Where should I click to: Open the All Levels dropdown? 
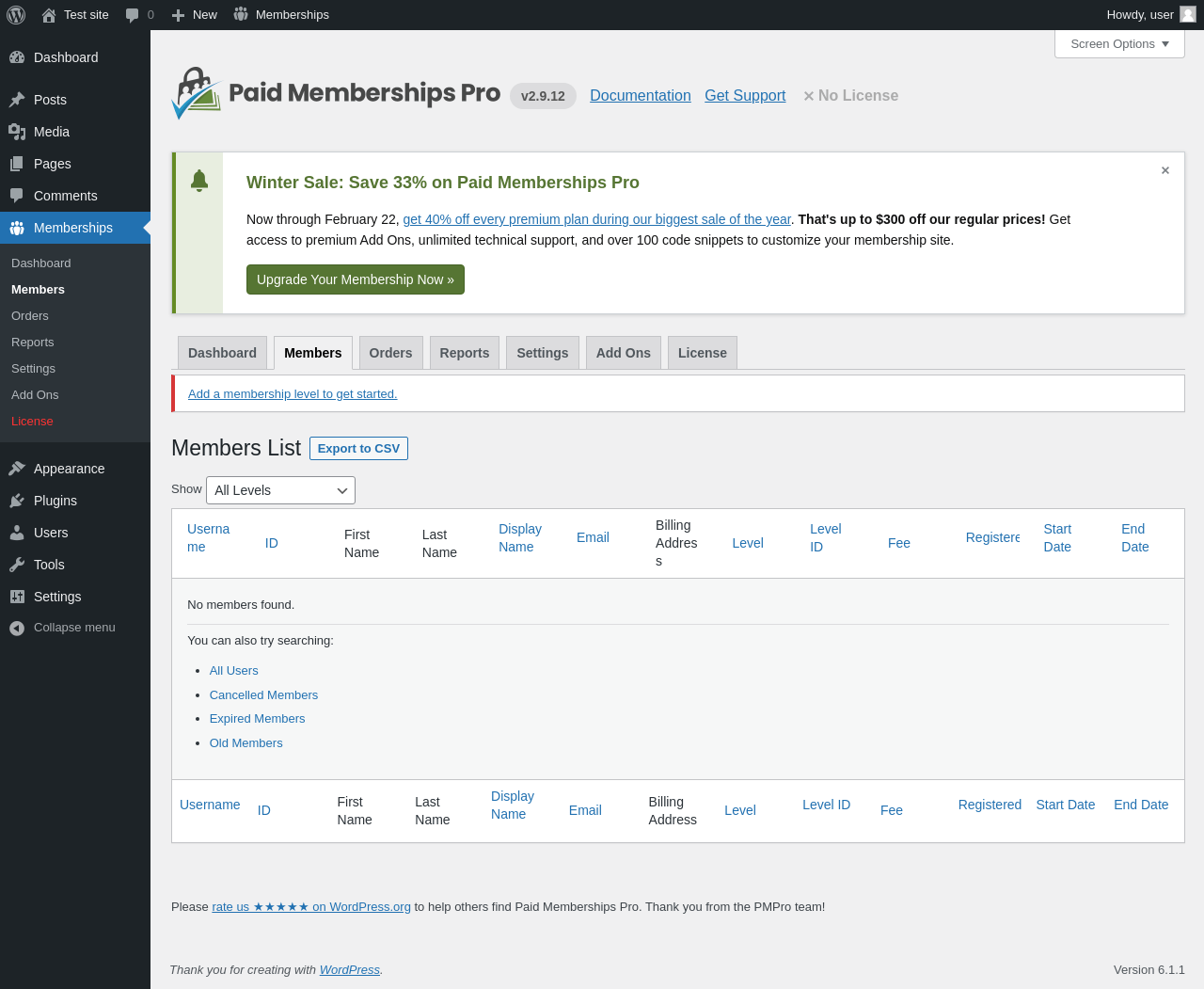280,490
